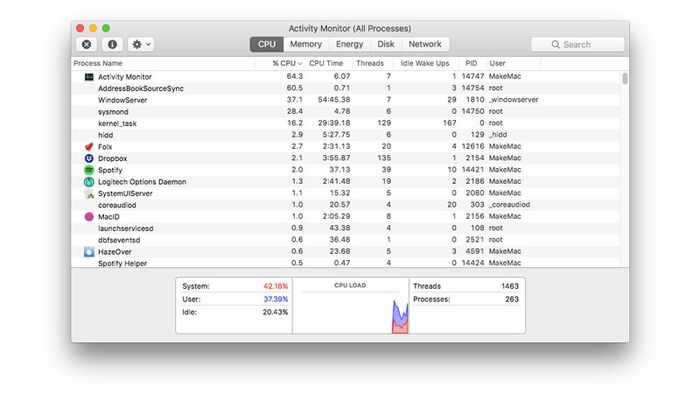Click the HazeOver app icon

pos(89,252)
